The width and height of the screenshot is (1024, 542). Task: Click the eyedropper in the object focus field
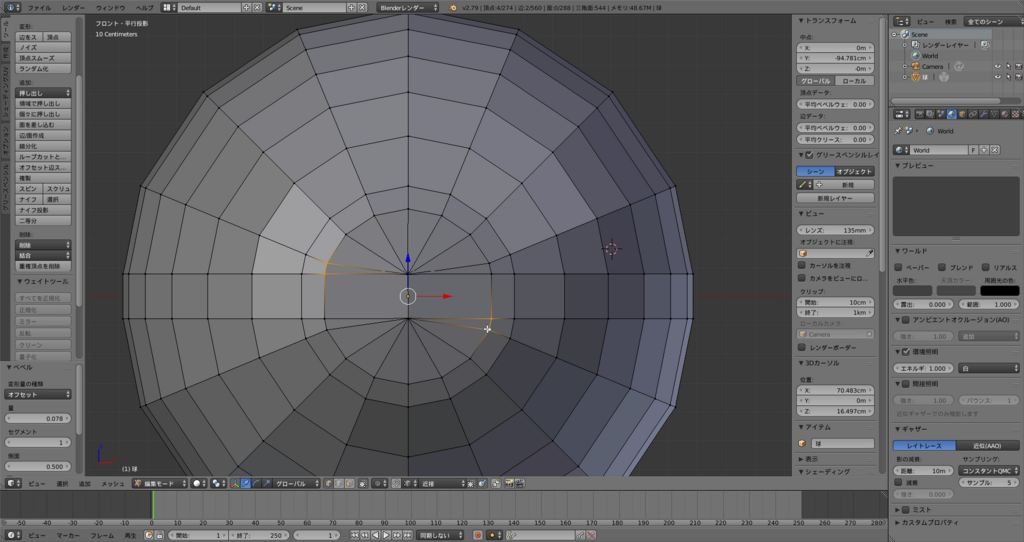(x=870, y=253)
